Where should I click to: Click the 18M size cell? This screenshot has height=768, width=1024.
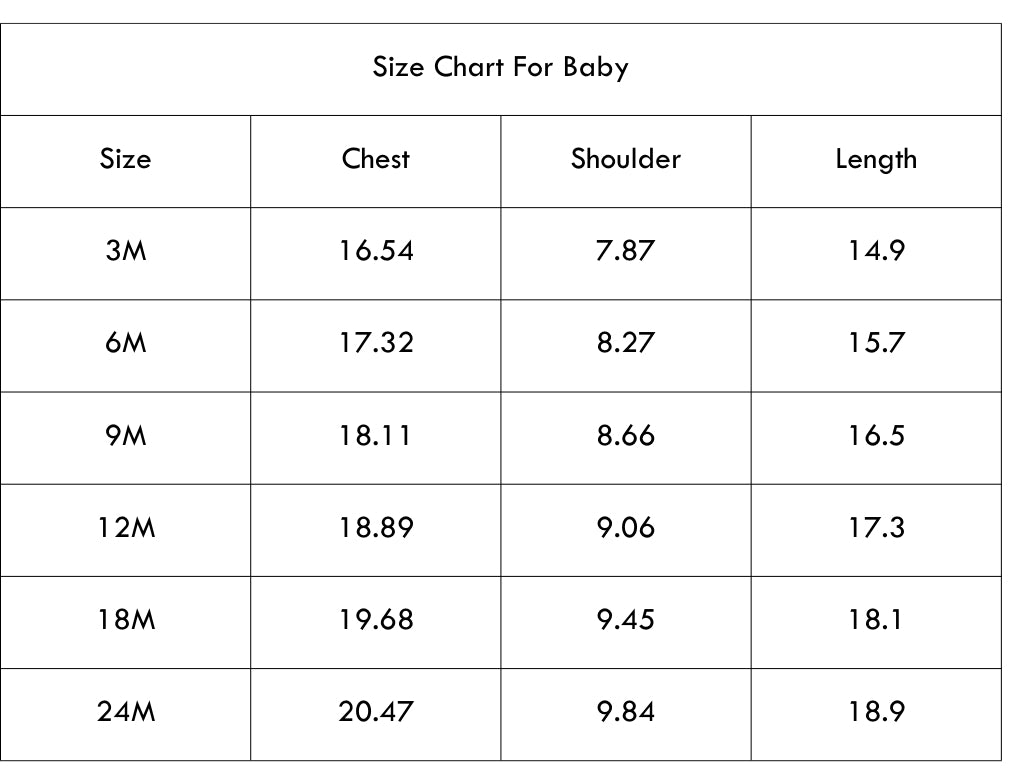[126, 620]
